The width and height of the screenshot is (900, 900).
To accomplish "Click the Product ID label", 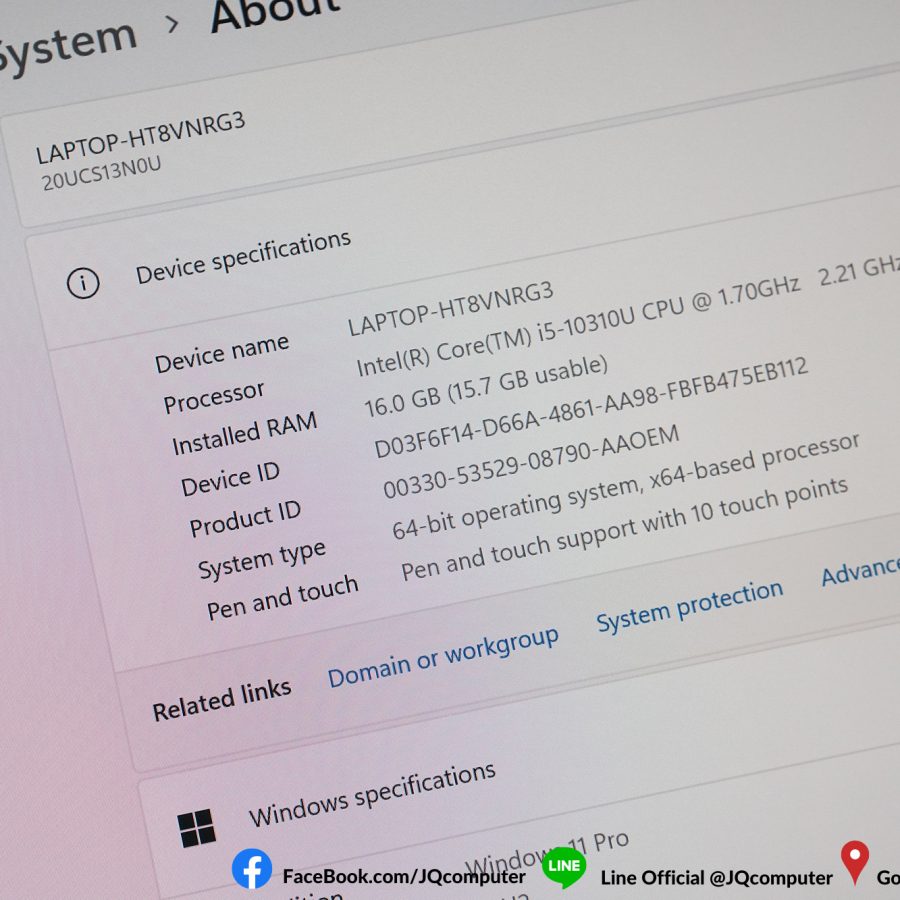I will click(245, 519).
